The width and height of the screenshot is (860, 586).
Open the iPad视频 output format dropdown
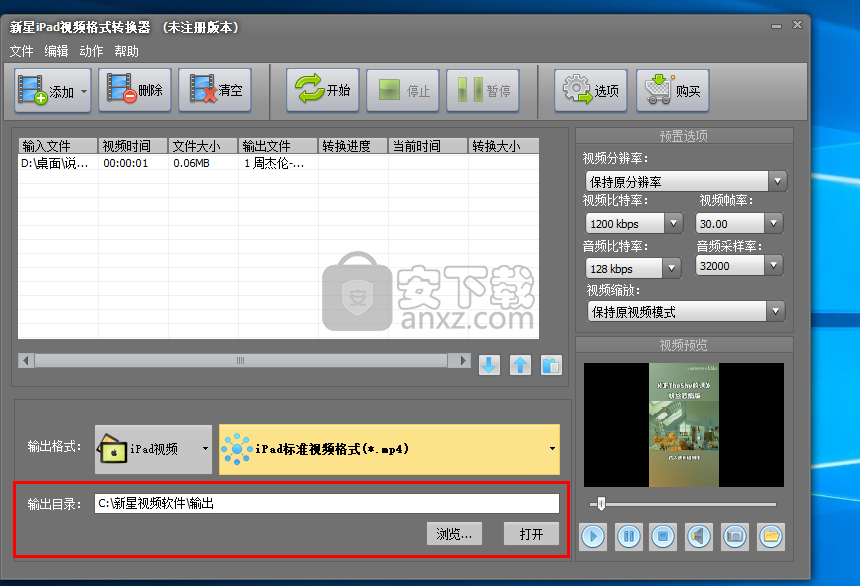pyautogui.click(x=154, y=449)
